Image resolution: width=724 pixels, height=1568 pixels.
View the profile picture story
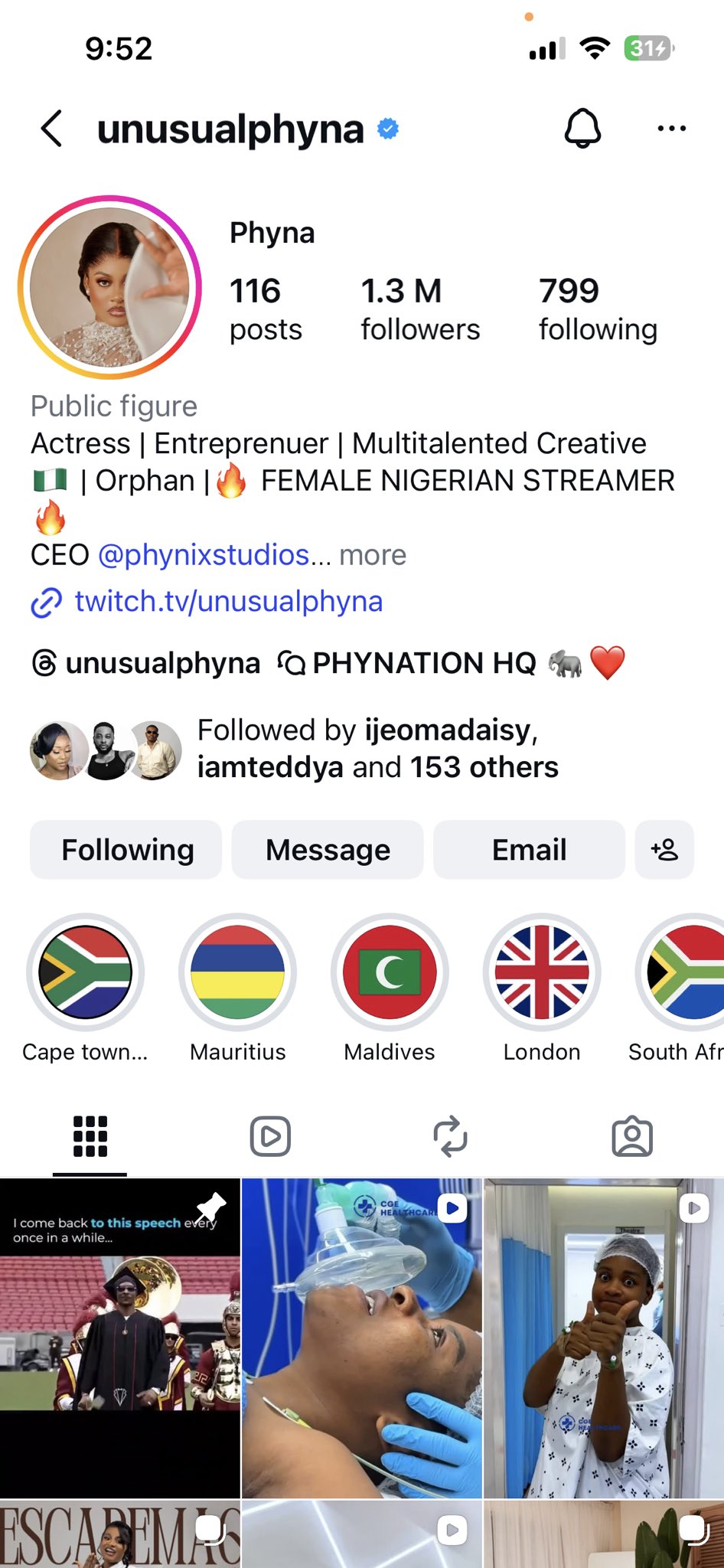click(109, 287)
